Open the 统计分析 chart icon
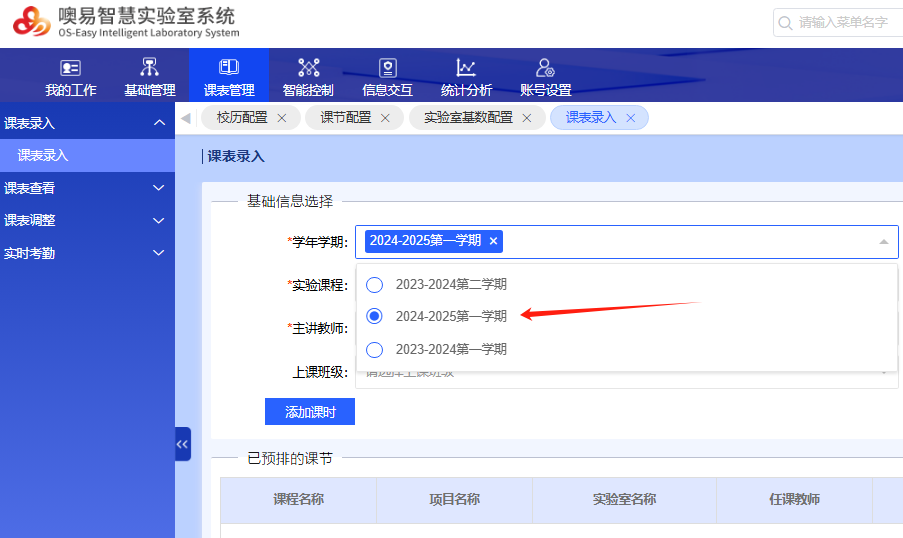This screenshot has width=903, height=538. click(466, 68)
